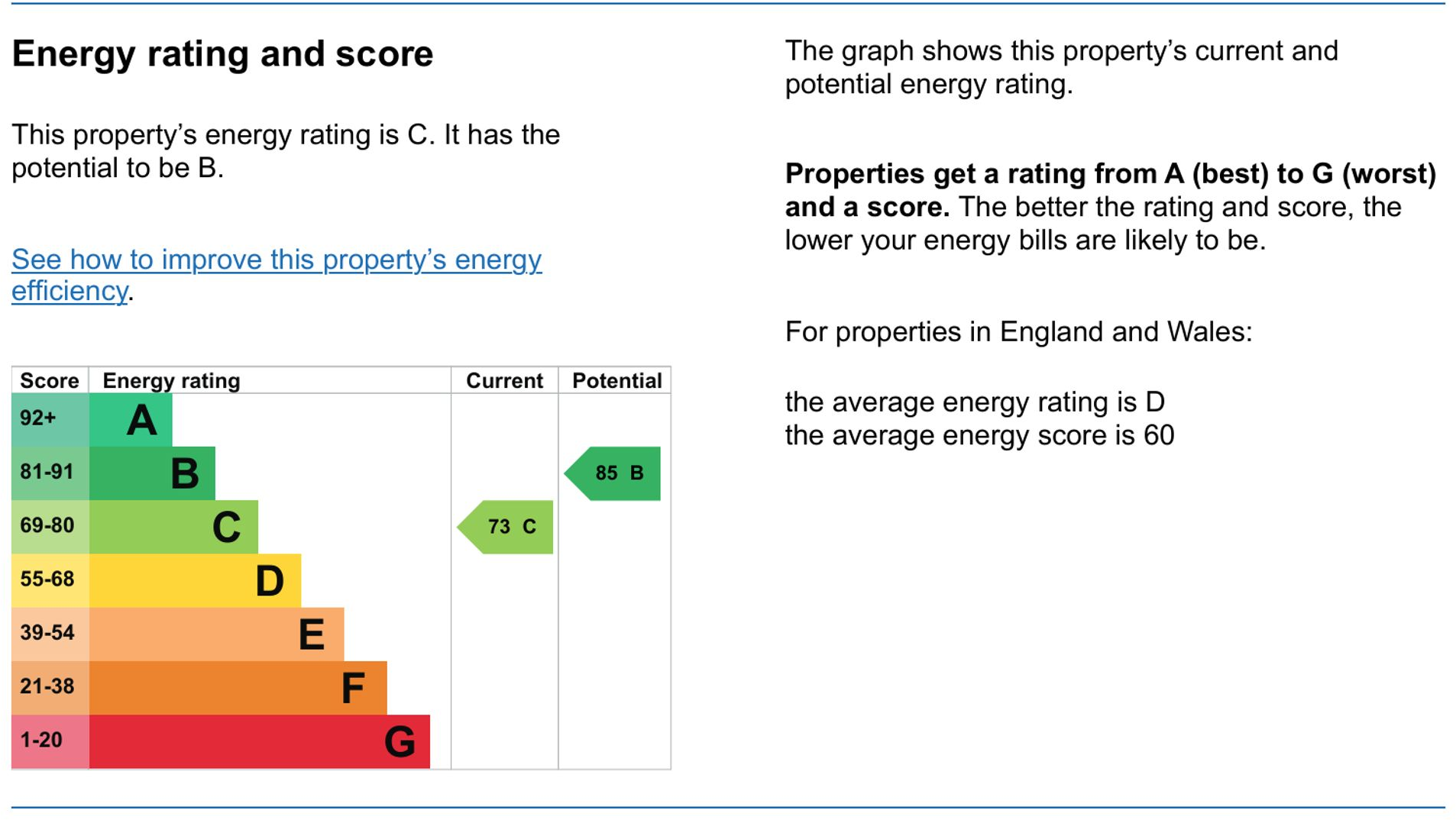Click the 81-91 score cell
The width and height of the screenshot is (1456, 820).
50,473
